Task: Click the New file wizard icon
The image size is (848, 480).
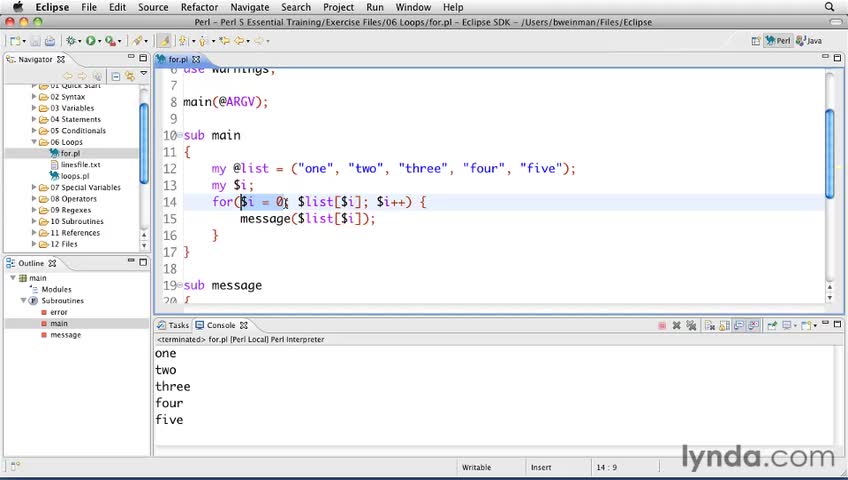Action: [x=15, y=41]
